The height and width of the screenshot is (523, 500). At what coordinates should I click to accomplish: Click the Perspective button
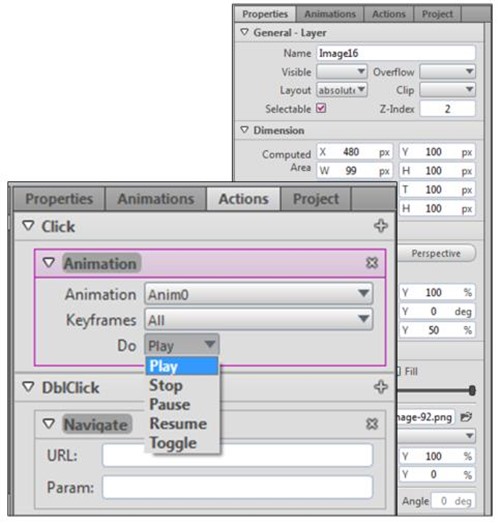click(435, 253)
